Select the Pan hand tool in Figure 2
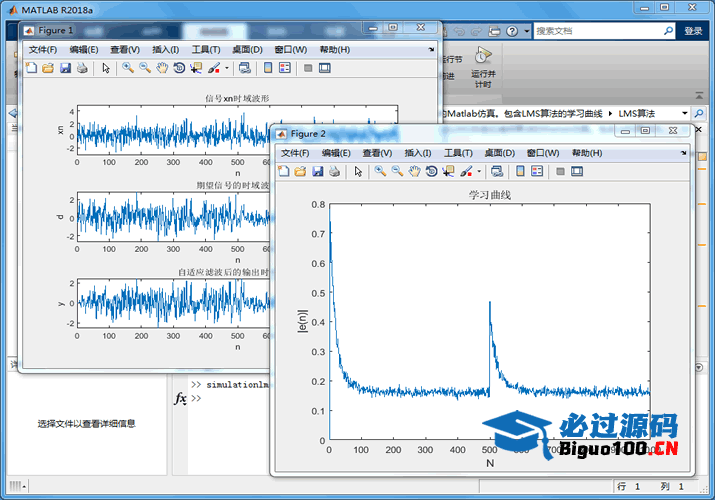The height and width of the screenshot is (500, 715). (x=414, y=171)
